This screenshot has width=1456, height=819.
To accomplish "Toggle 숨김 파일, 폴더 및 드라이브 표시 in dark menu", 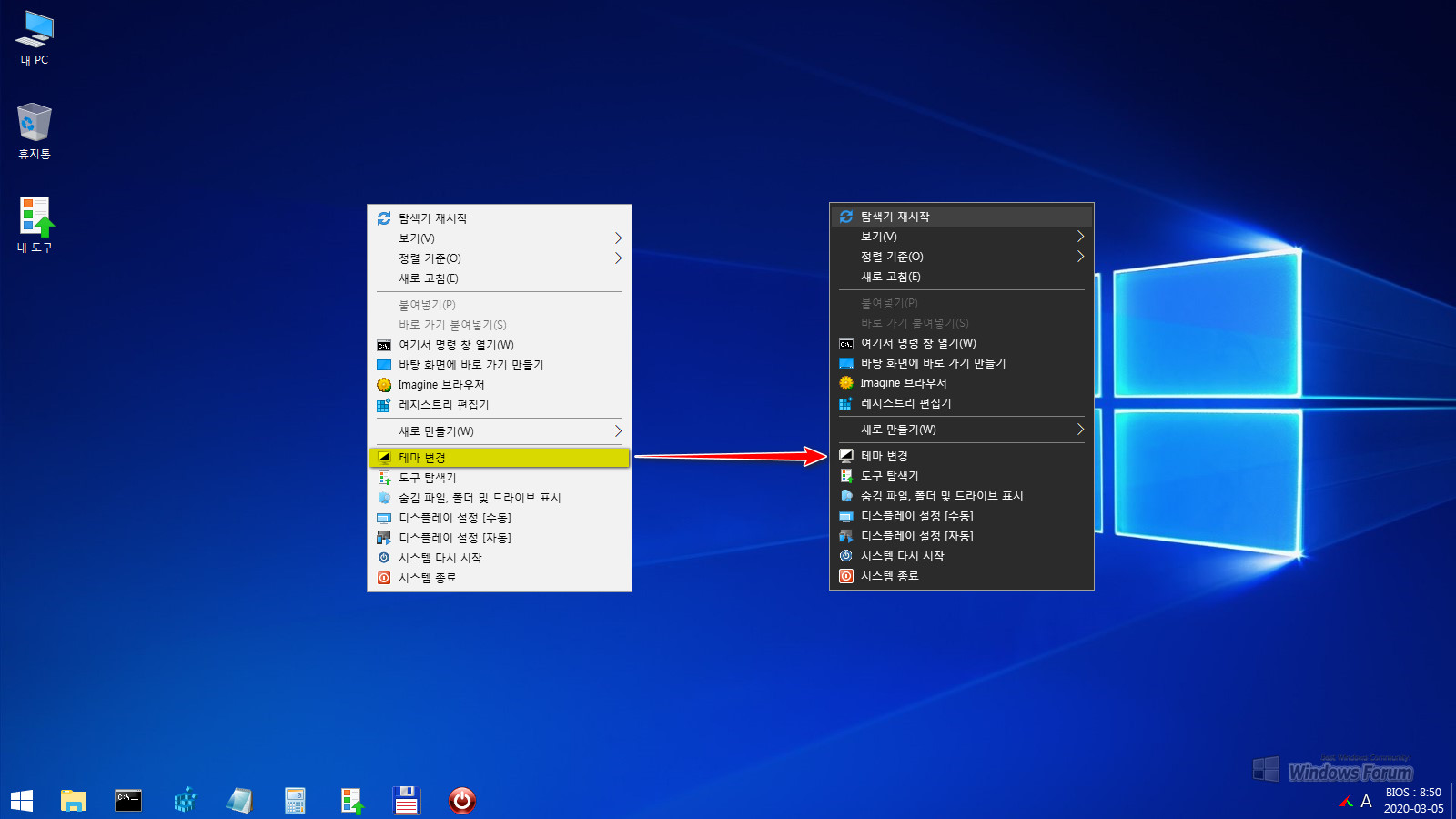I will 962,496.
